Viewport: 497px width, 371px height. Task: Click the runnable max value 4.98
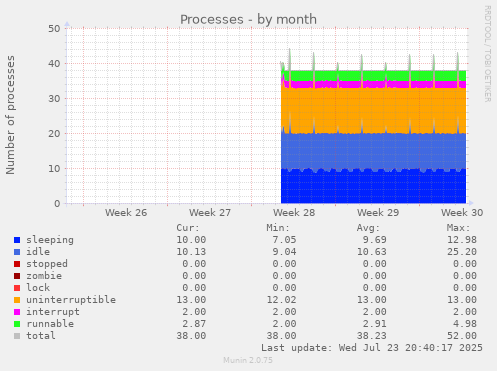(465, 324)
